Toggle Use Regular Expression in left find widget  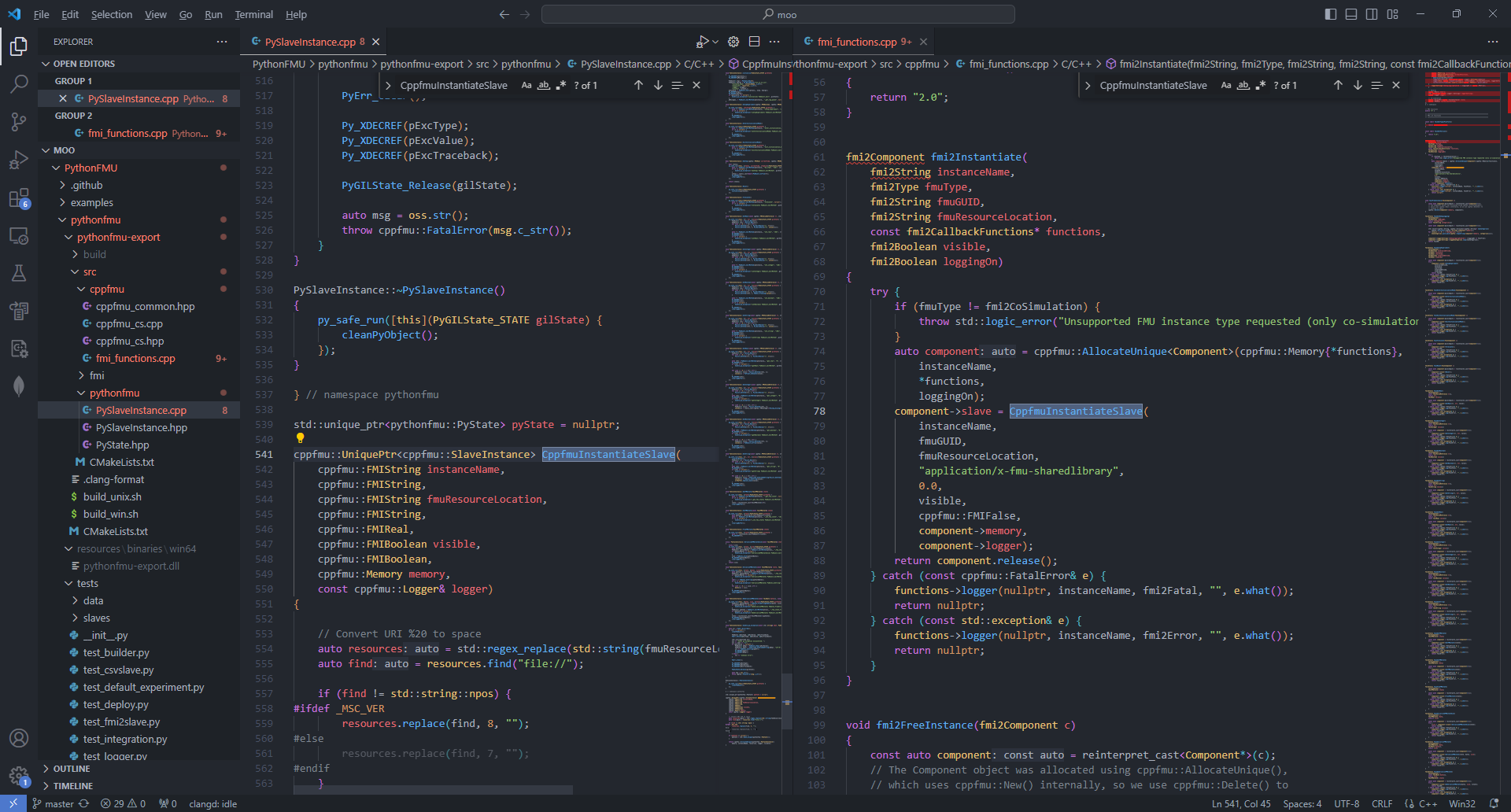click(561, 85)
